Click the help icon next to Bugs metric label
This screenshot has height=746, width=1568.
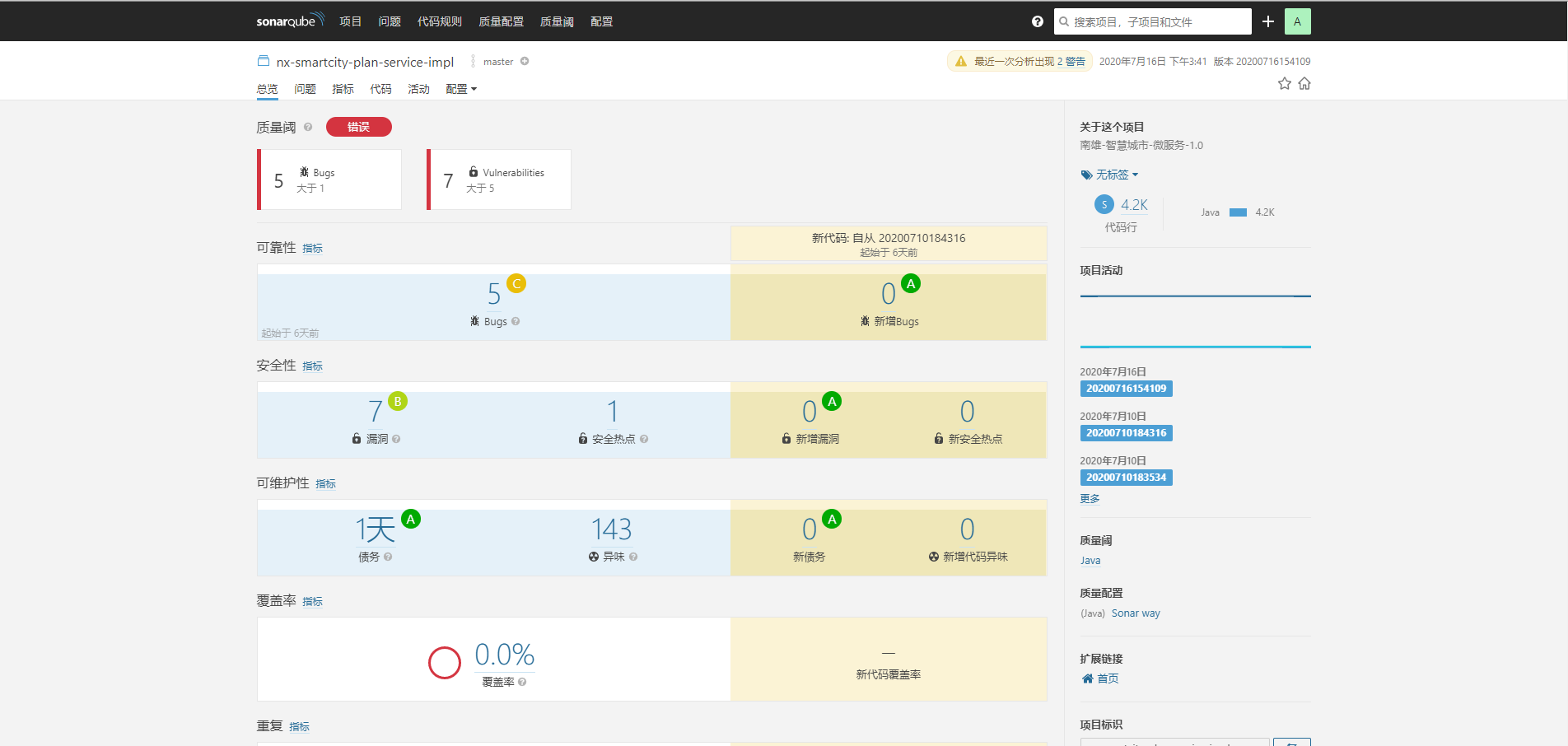516,321
